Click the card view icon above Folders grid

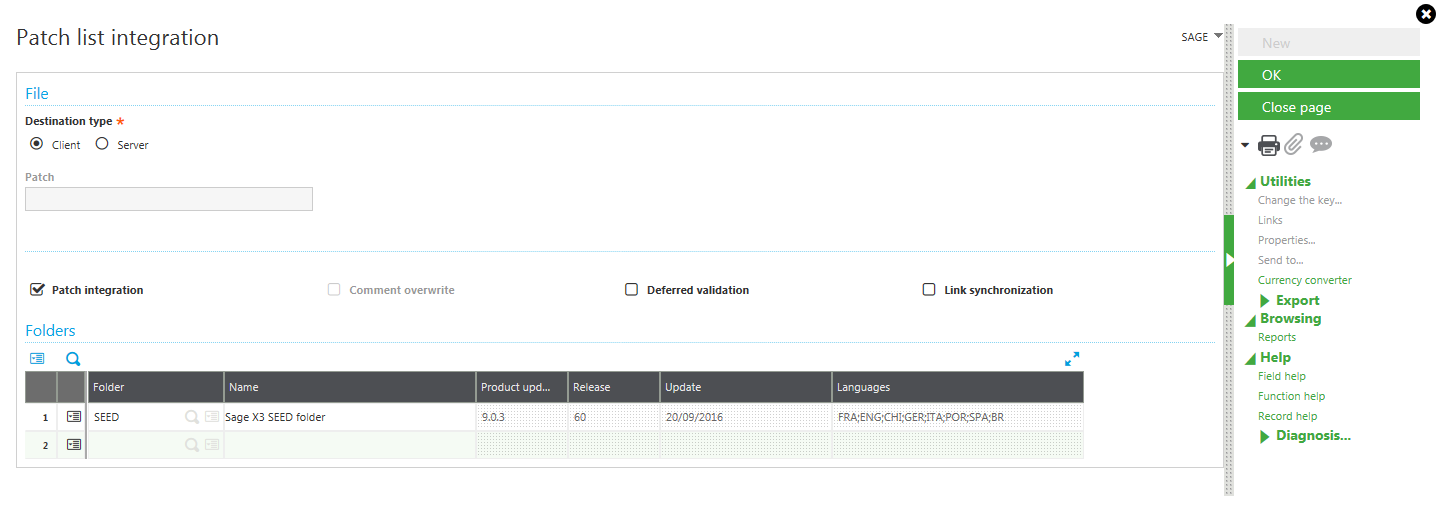click(37, 359)
